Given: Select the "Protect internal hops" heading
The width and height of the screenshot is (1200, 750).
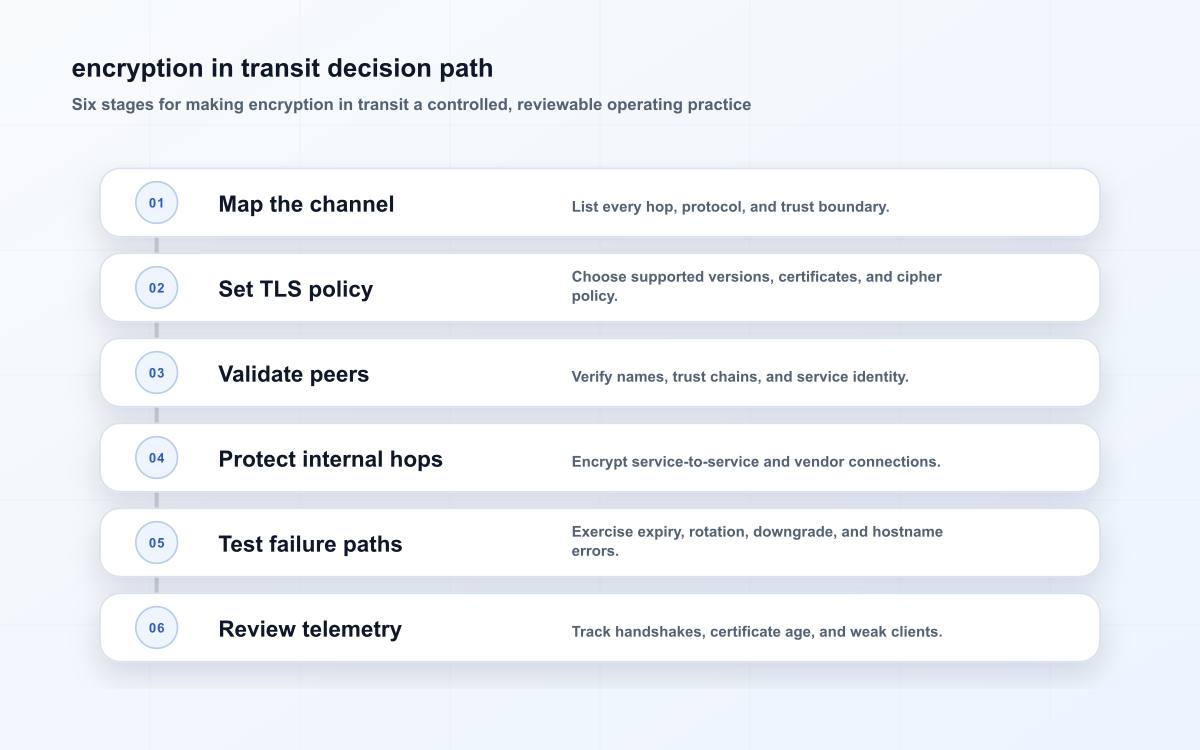Looking at the screenshot, I should [330, 459].
